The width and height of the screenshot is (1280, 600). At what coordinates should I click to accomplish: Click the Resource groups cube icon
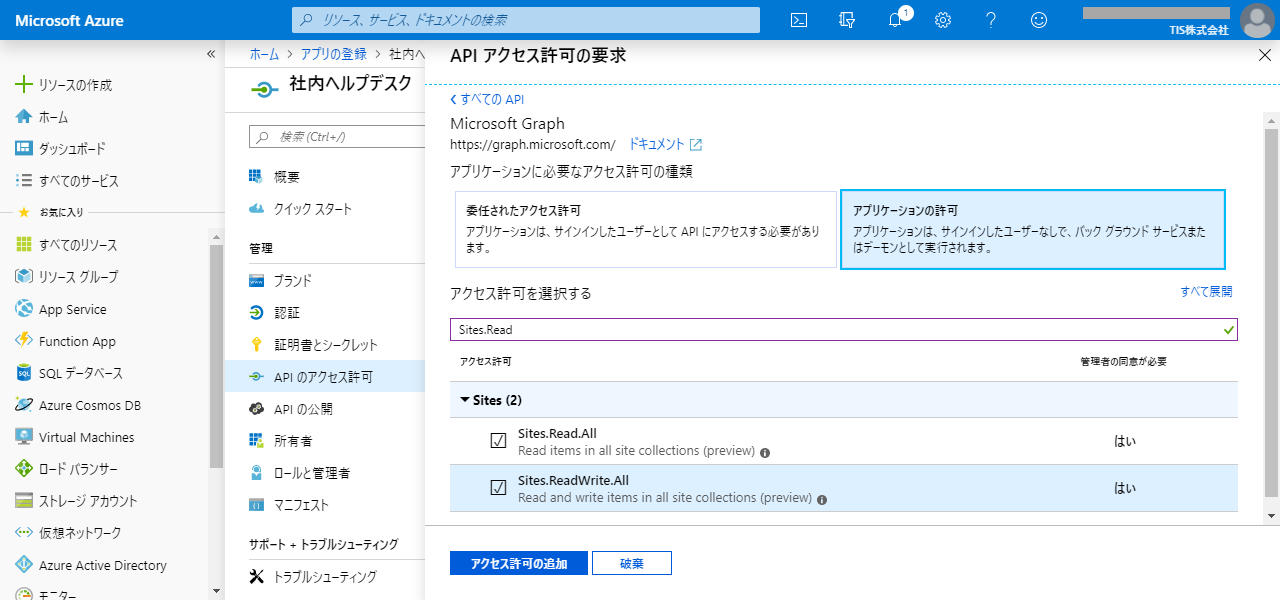[24, 277]
